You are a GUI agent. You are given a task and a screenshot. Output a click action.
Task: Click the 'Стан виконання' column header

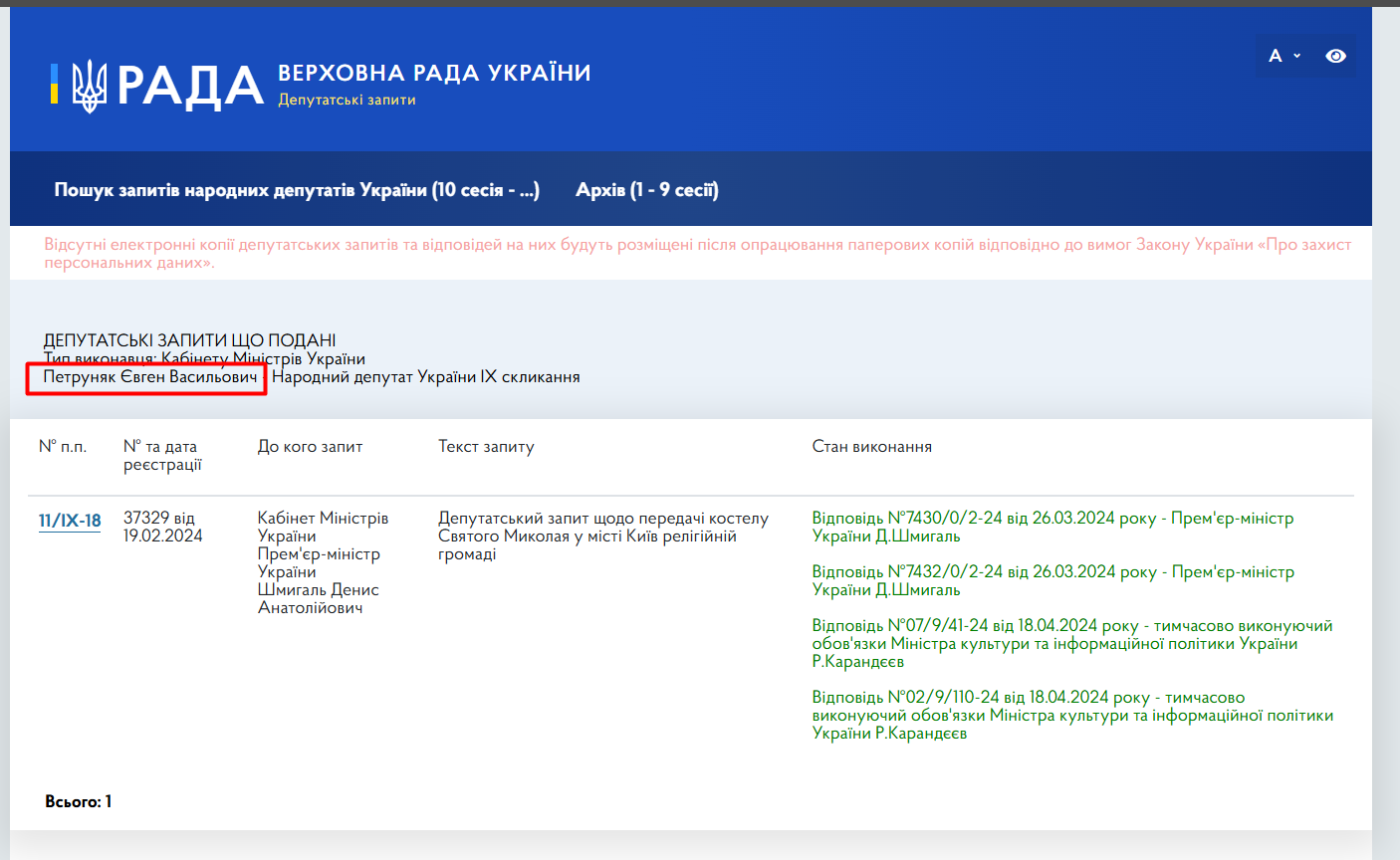coord(871,447)
